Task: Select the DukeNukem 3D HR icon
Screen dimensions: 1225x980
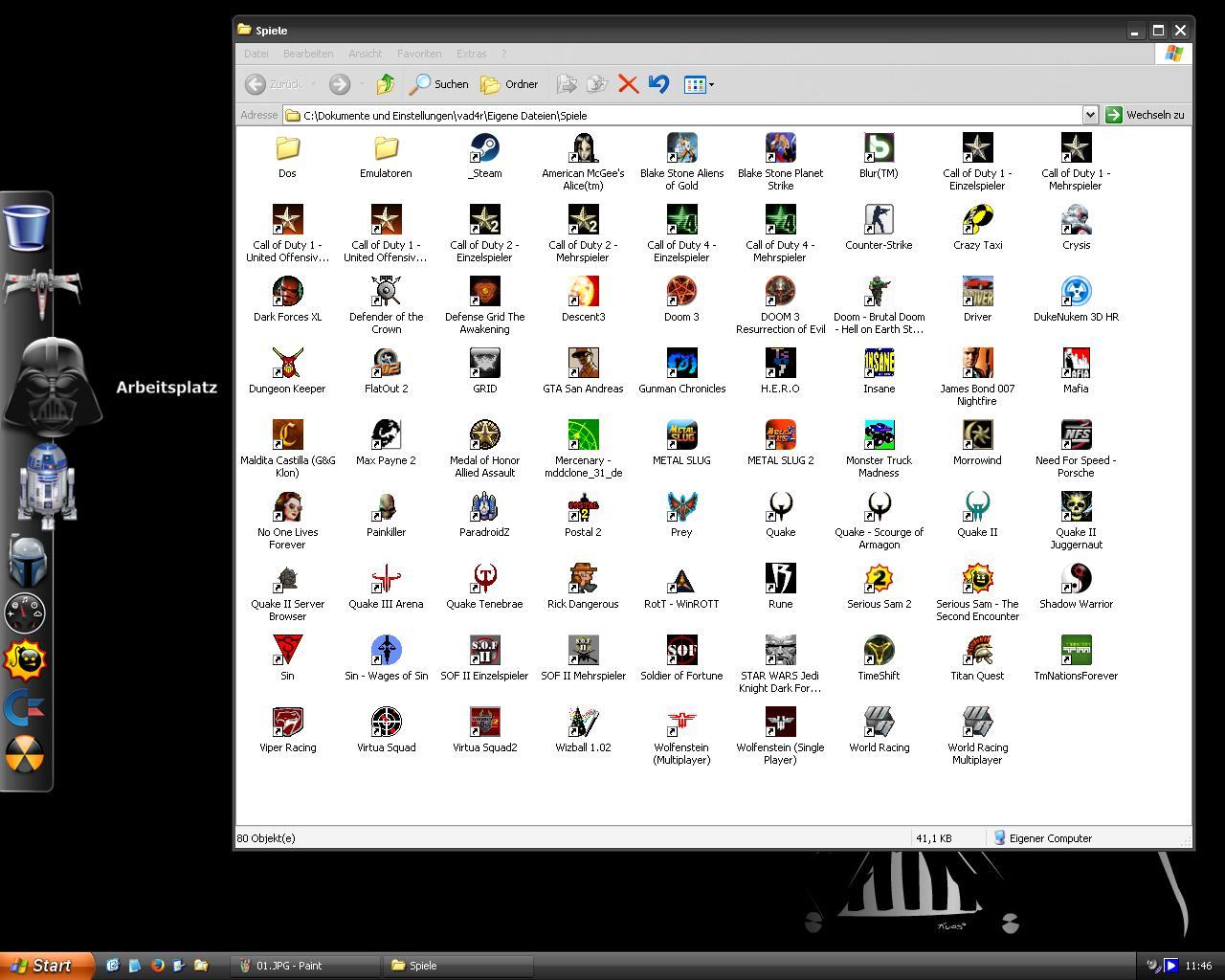Action: coord(1076,292)
